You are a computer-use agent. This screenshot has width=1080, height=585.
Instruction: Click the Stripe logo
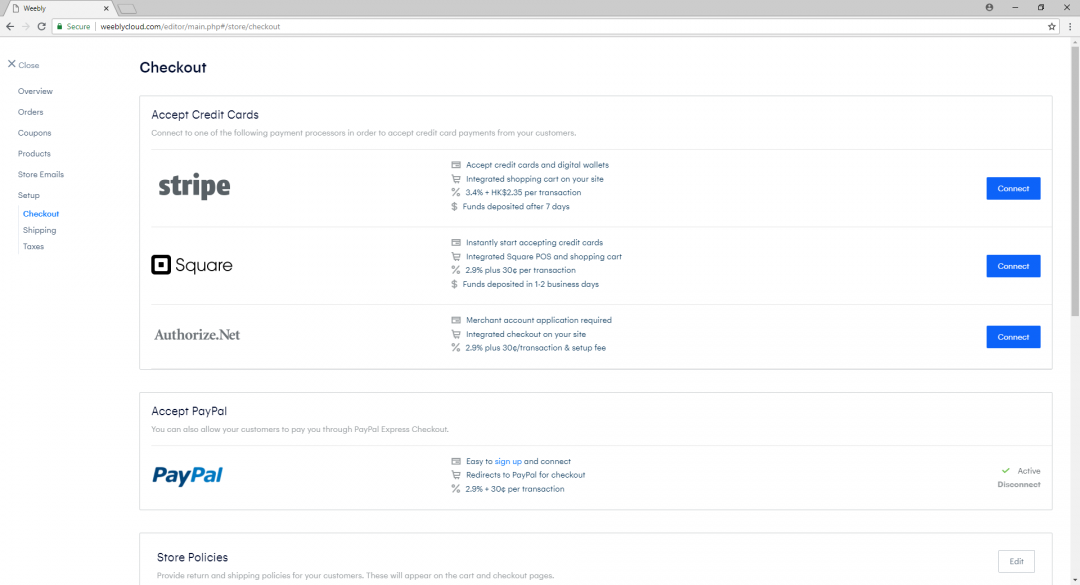coord(192,185)
